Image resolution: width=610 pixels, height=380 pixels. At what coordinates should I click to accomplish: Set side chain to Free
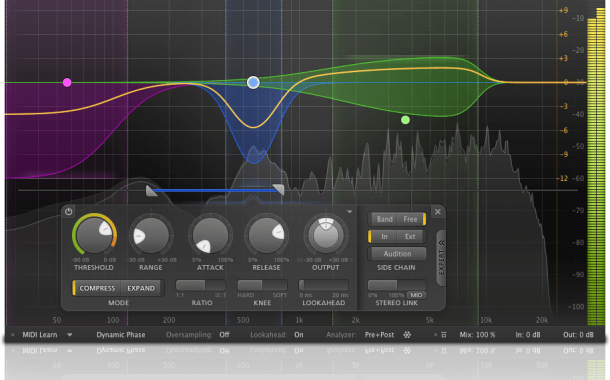coord(410,219)
